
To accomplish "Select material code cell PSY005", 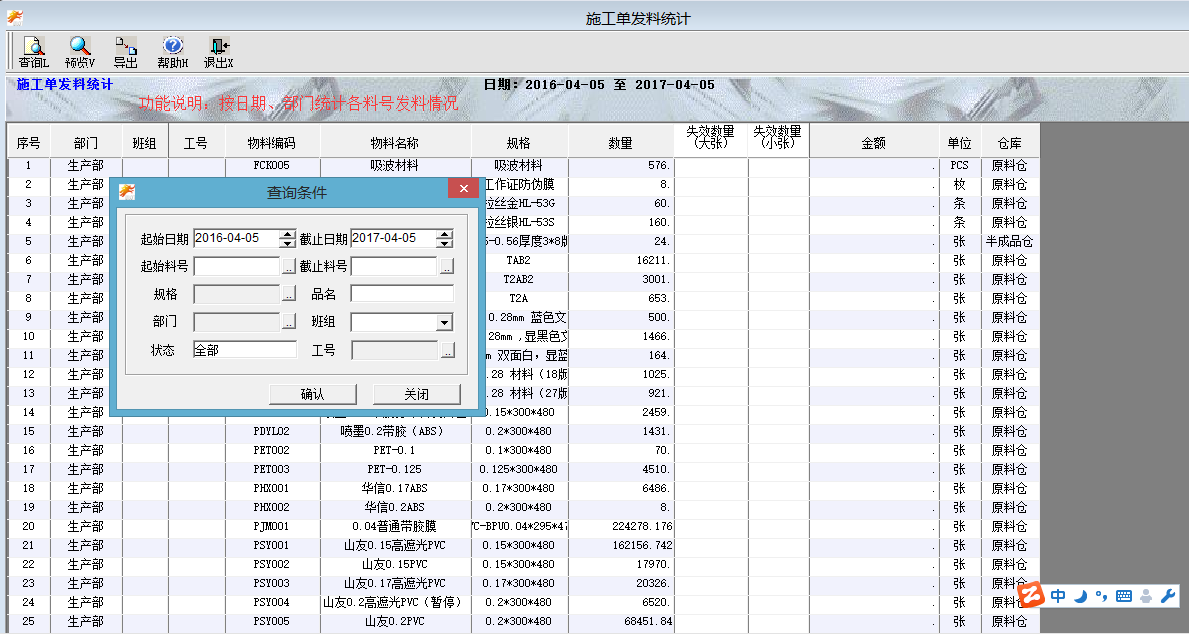I will [x=272, y=621].
